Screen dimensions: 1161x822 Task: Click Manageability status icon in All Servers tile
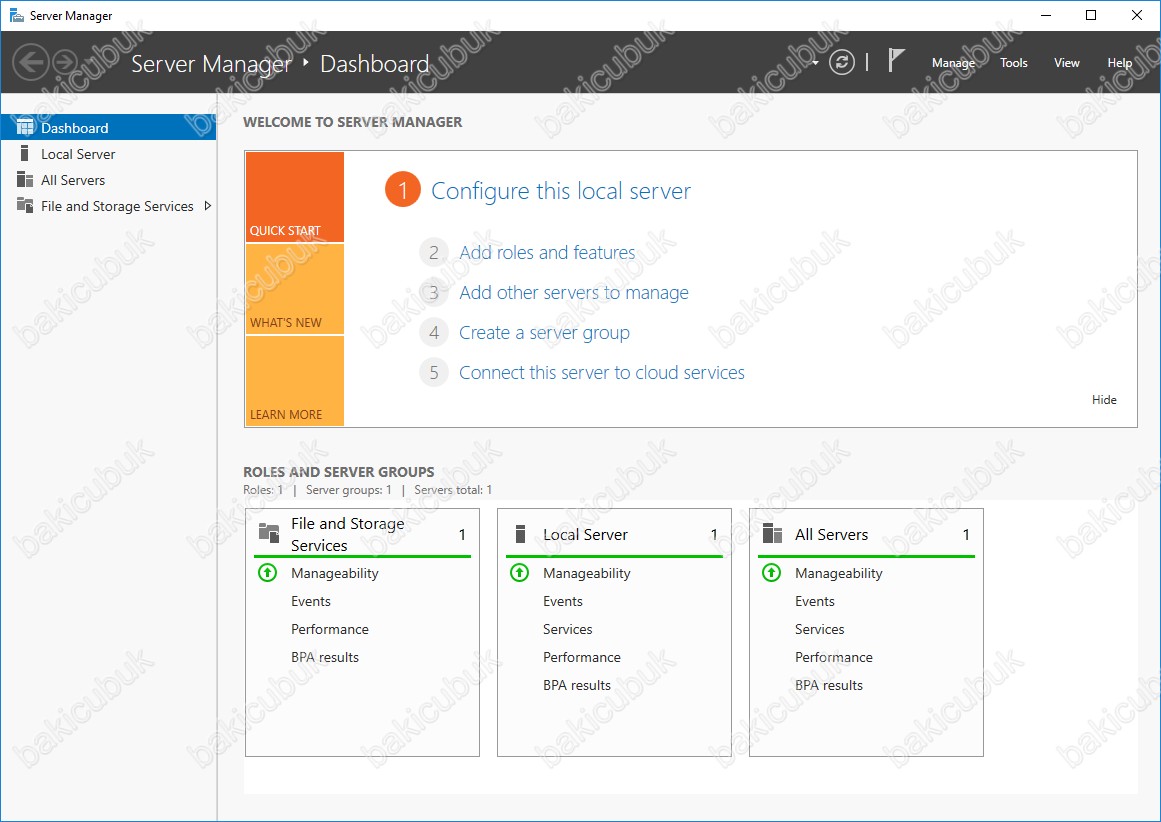tap(771, 572)
